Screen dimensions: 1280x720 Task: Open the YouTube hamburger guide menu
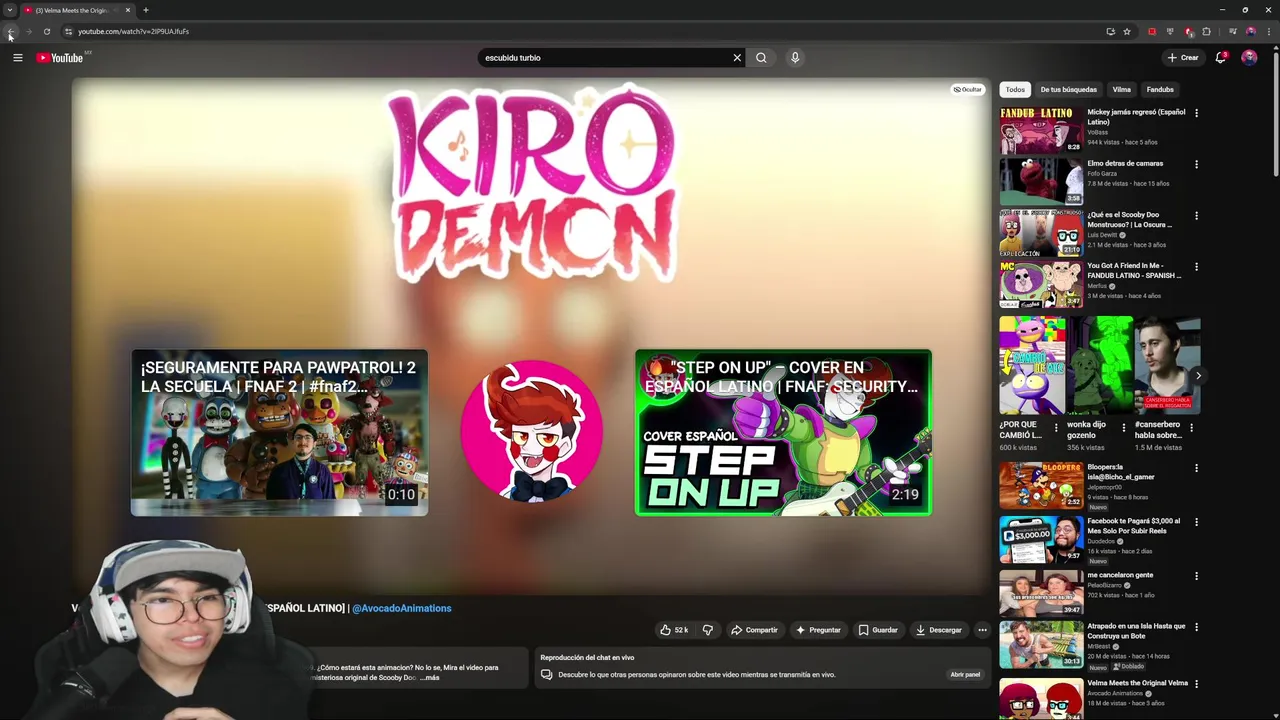17,58
